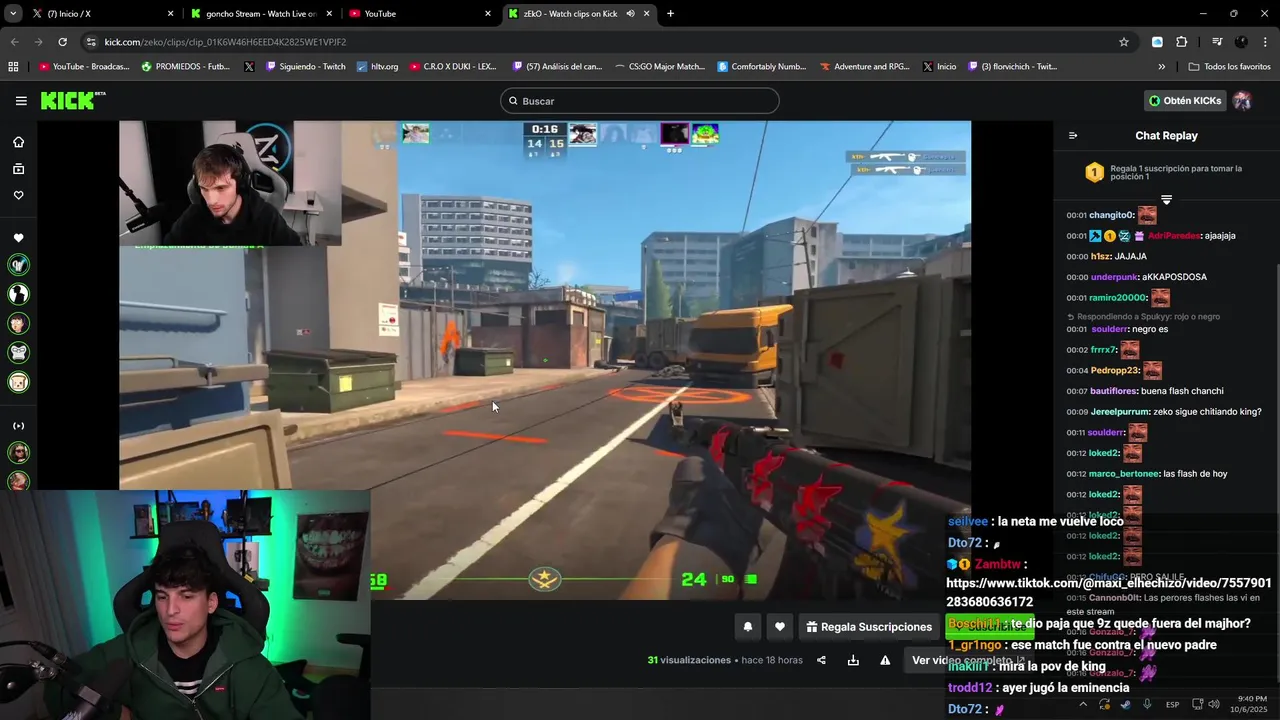Click the browser address bar URL

click(225, 42)
